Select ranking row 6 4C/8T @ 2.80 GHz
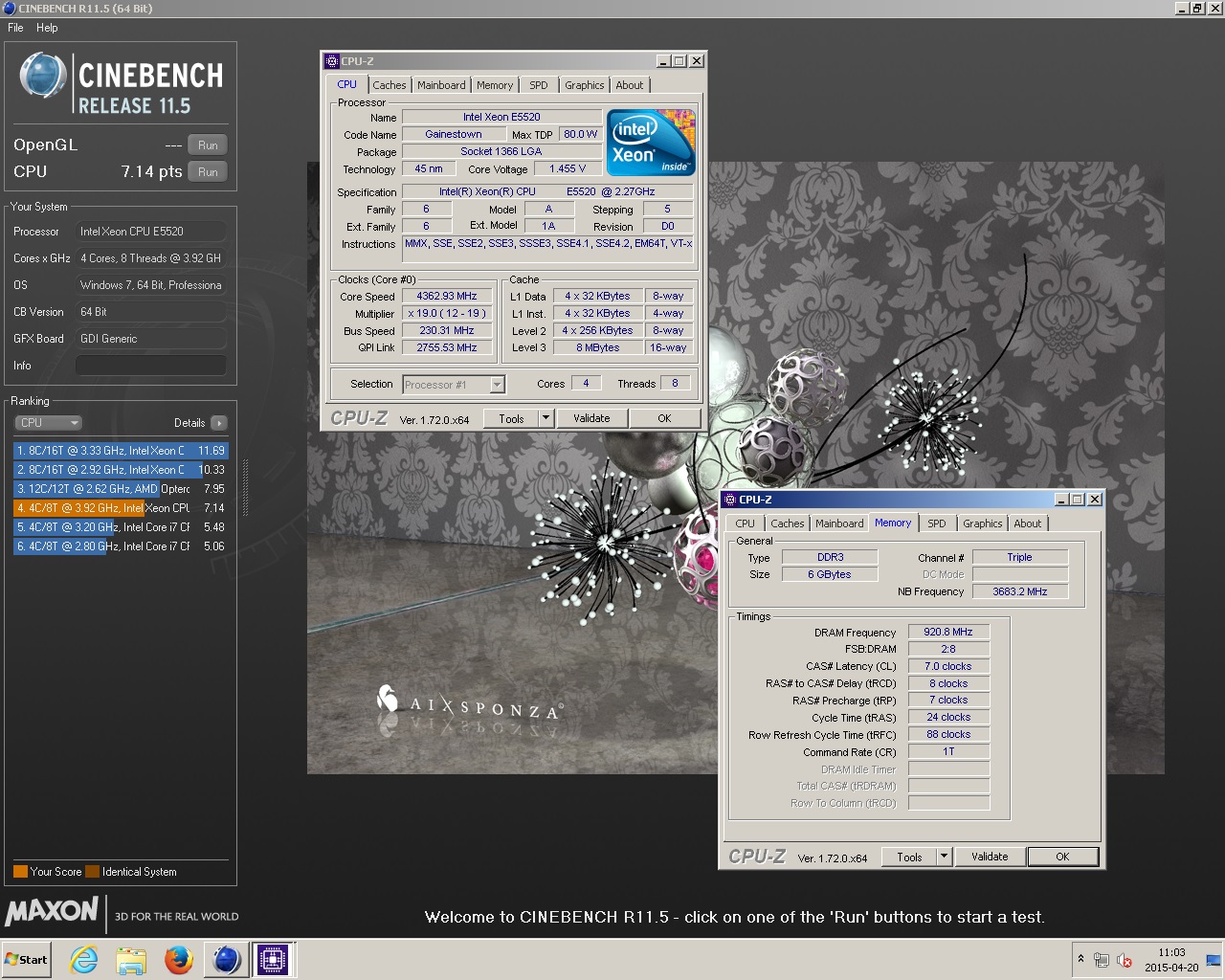 click(x=121, y=546)
